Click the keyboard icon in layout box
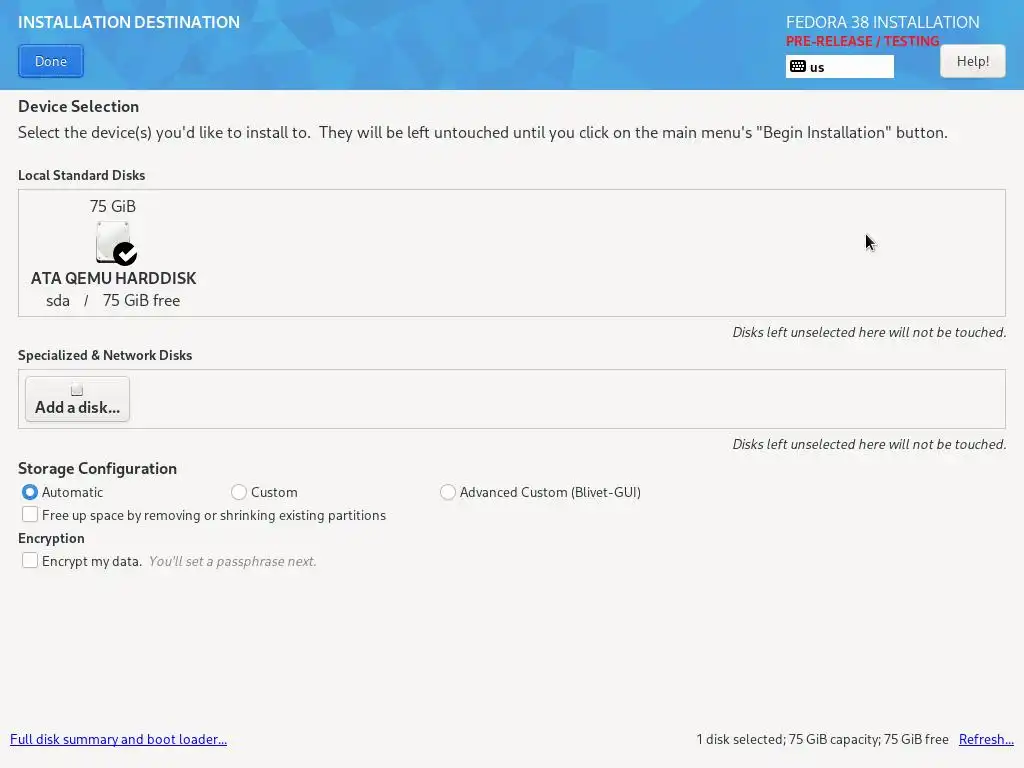The height and width of the screenshot is (768, 1024). (x=797, y=66)
